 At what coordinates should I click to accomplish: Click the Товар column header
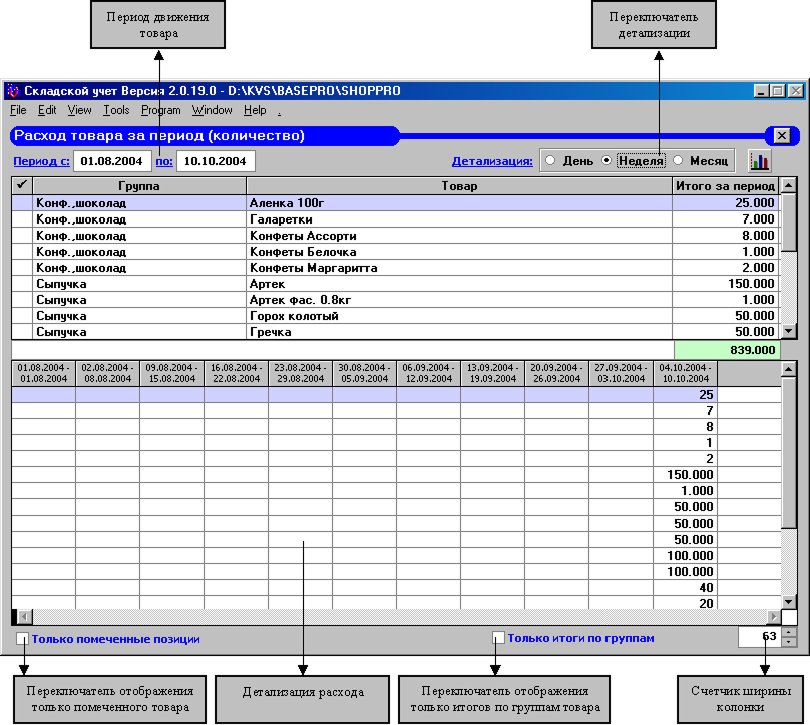pyautogui.click(x=459, y=186)
